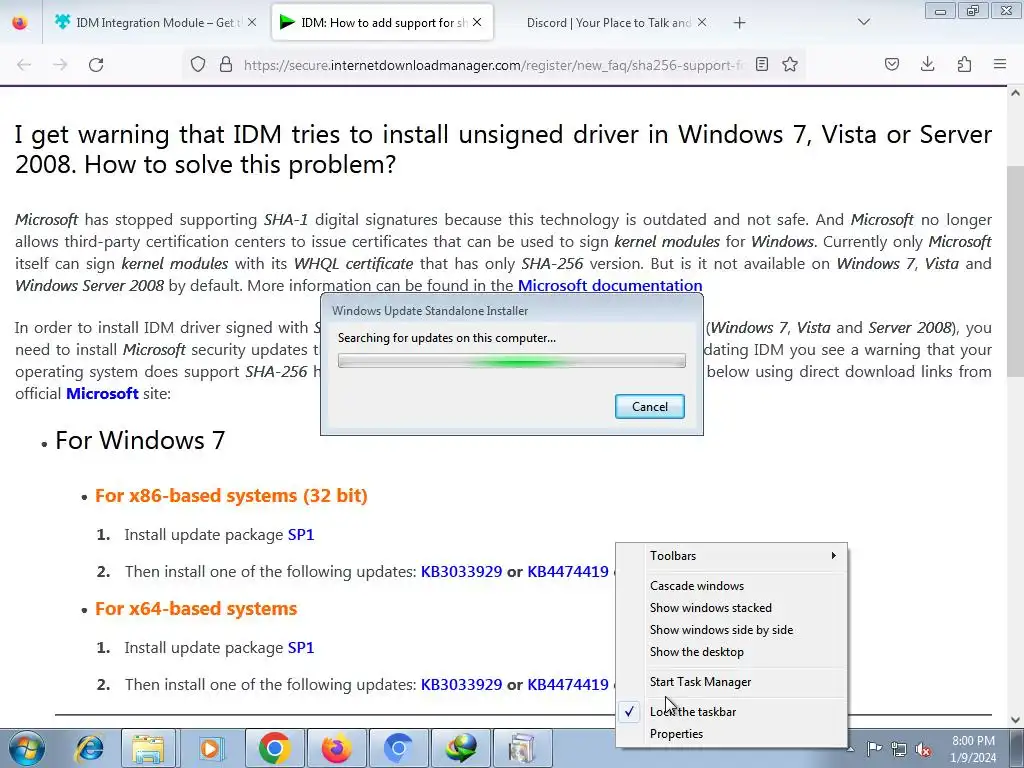The height and width of the screenshot is (768, 1024).
Task: Click the 'For Windows 7' heading
Action: pyautogui.click(x=140, y=441)
